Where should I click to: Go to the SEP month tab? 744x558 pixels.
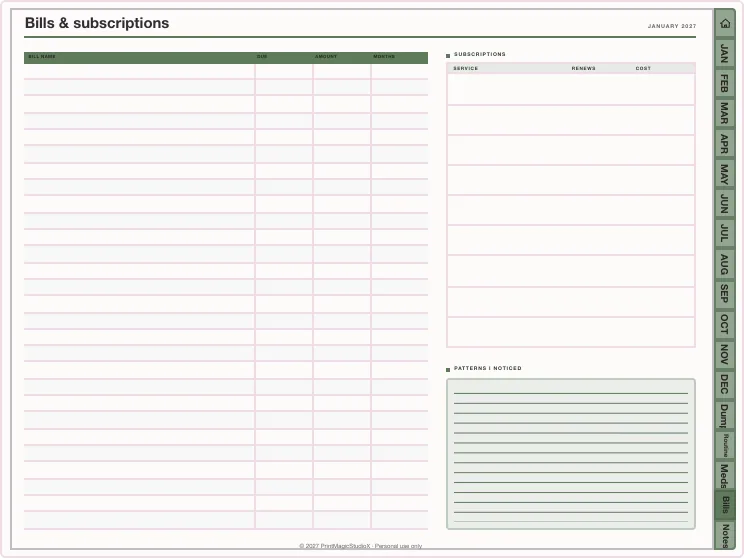725,294
